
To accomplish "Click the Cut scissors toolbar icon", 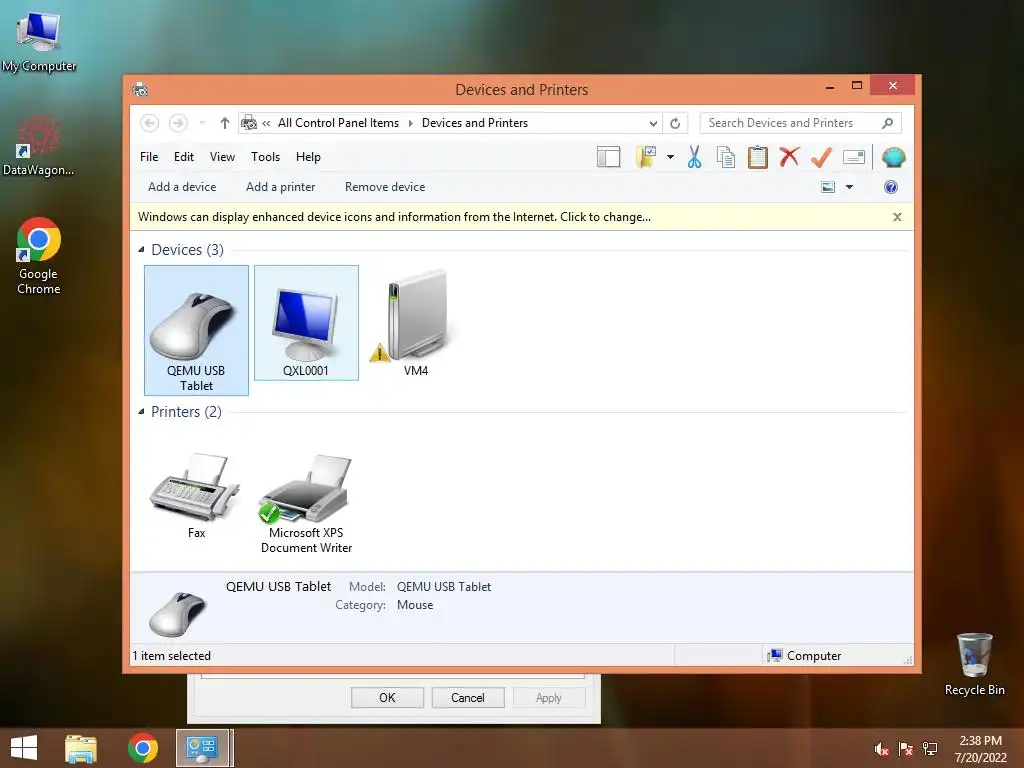I will pos(694,157).
